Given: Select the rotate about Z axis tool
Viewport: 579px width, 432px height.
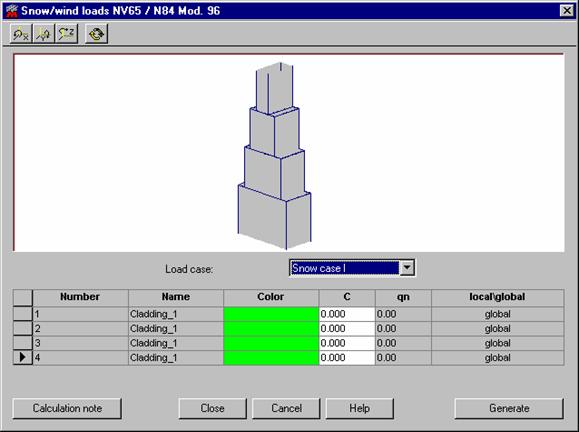Looking at the screenshot, I should click(x=66, y=34).
